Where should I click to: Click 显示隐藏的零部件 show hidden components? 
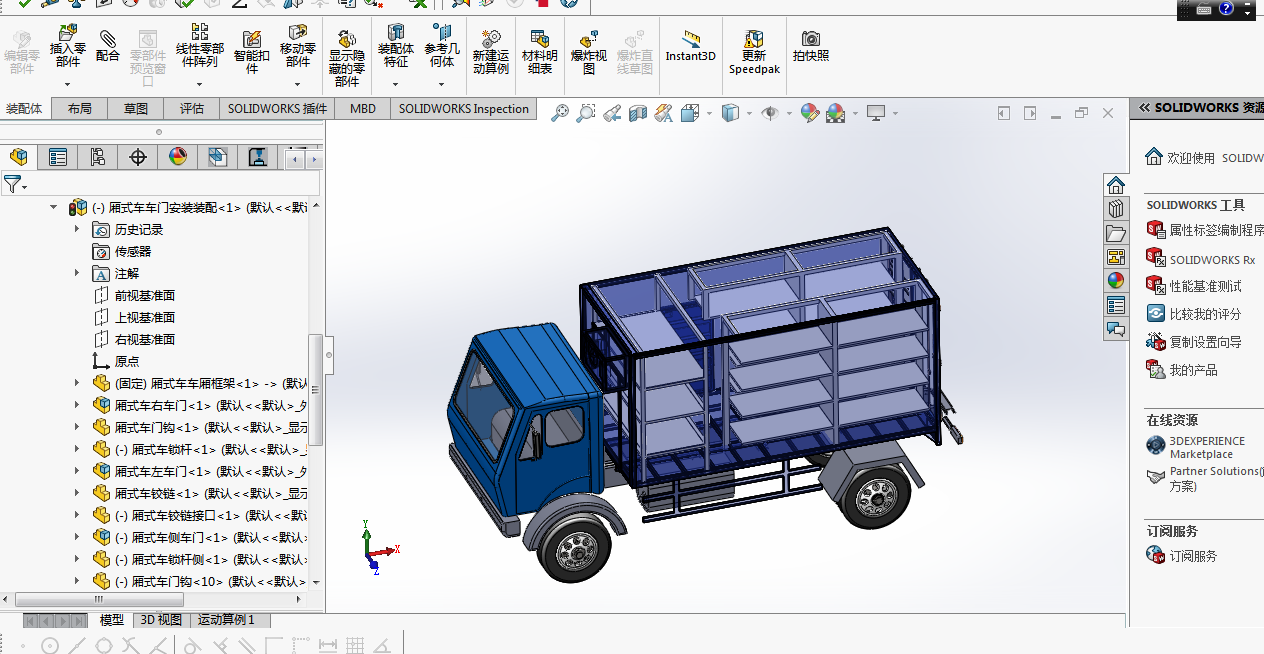pyautogui.click(x=347, y=59)
